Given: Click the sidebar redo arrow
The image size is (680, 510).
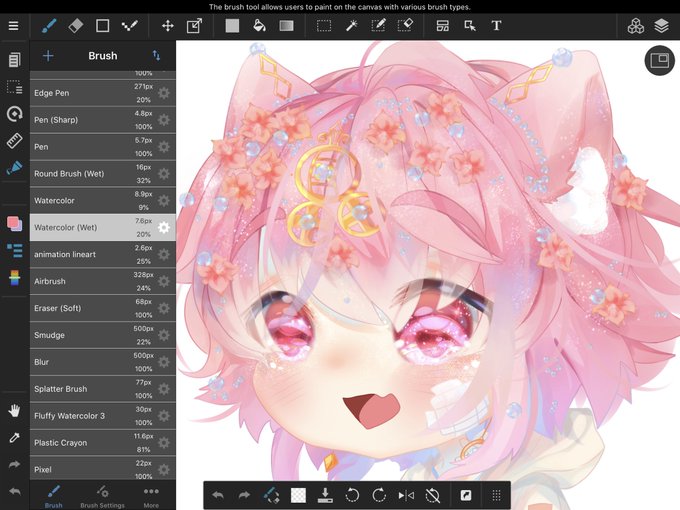Looking at the screenshot, I should click(x=14, y=464).
